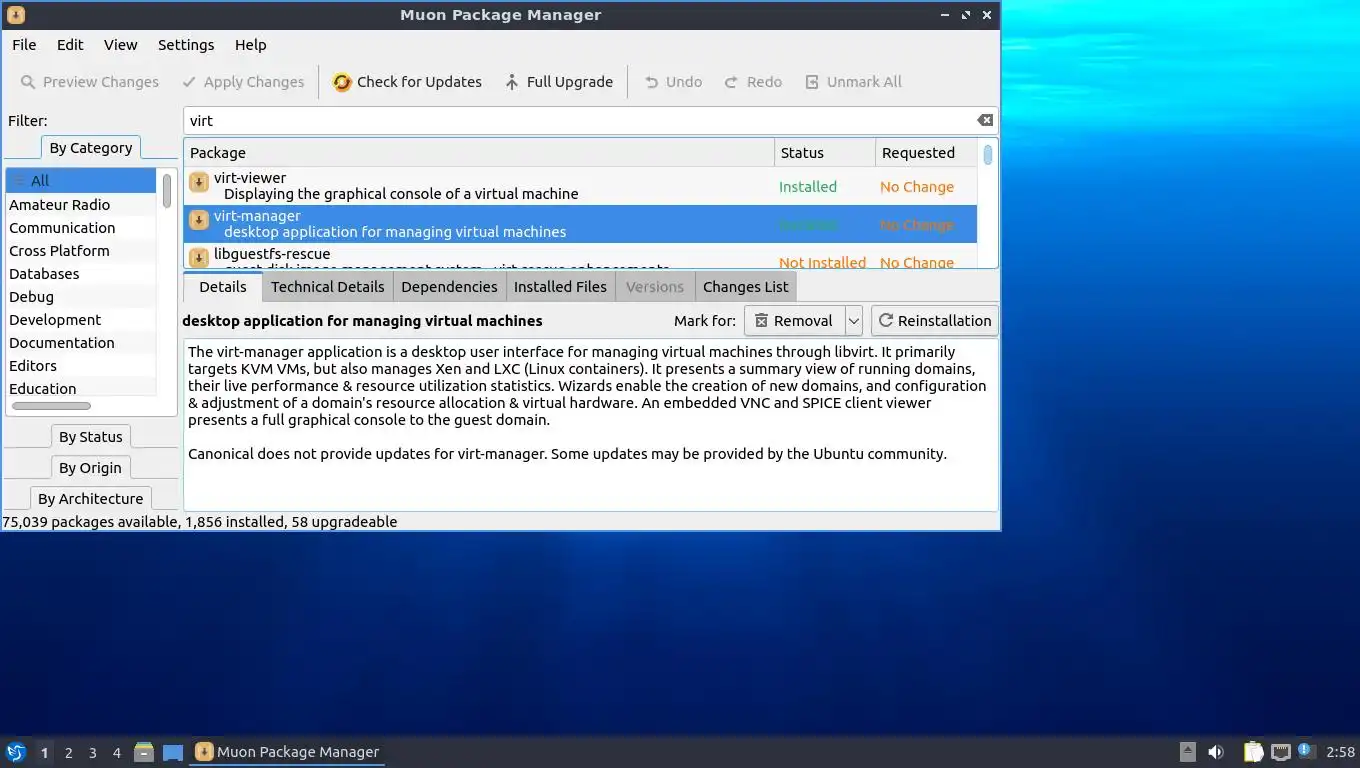This screenshot has width=1360, height=768.
Task: Open the Edit menu
Action: (x=70, y=45)
